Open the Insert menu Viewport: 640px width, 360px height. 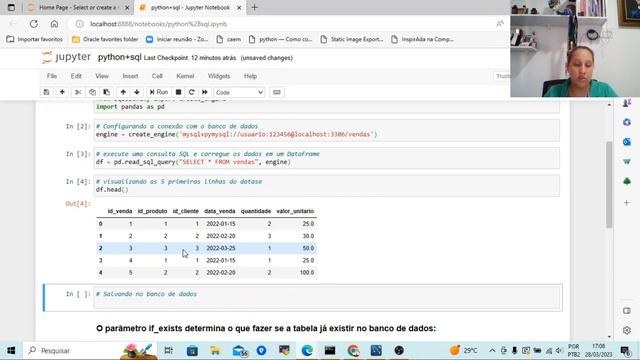130,76
